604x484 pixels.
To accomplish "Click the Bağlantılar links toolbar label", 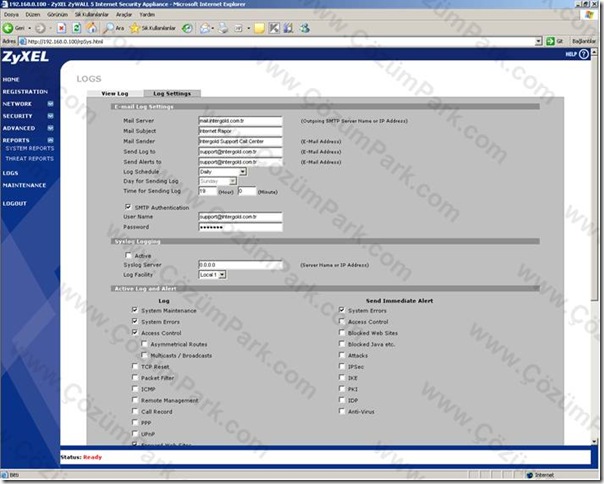I will point(584,41).
